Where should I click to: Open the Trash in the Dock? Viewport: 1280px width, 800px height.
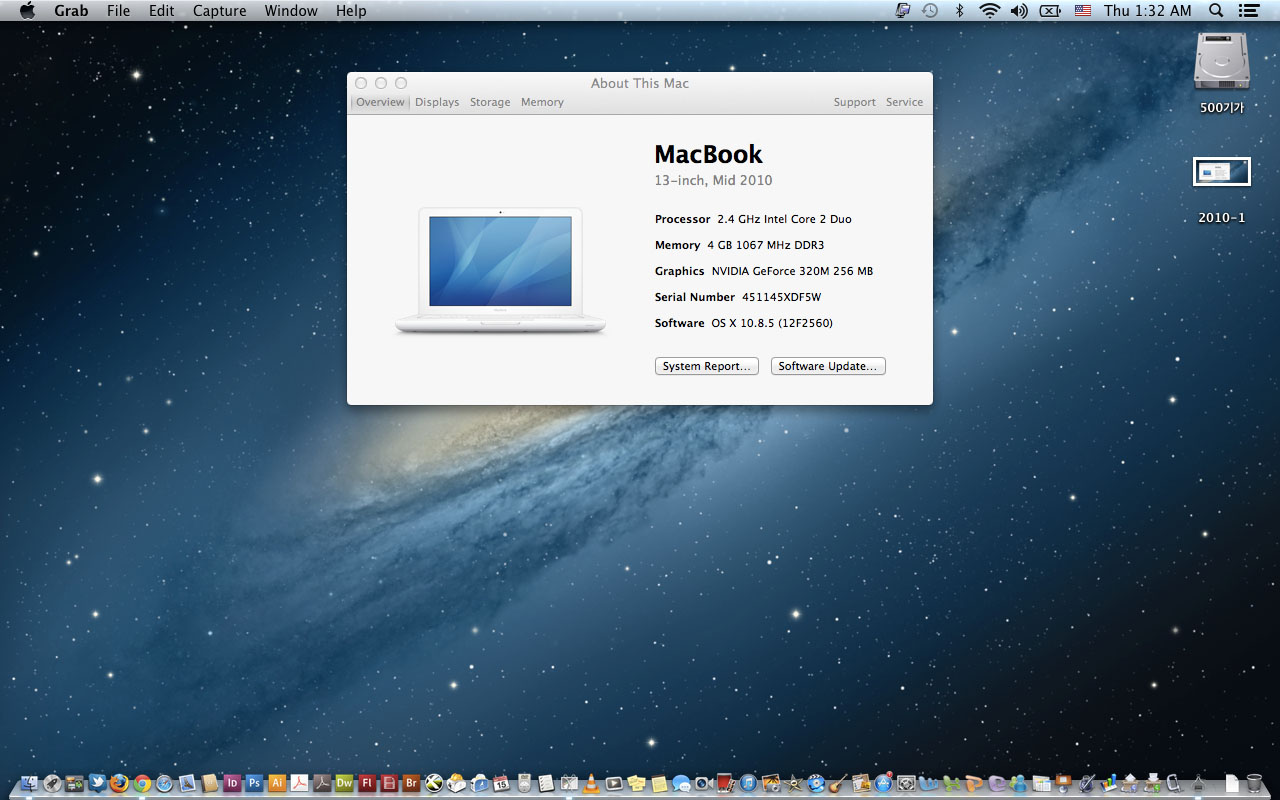pos(1255,783)
